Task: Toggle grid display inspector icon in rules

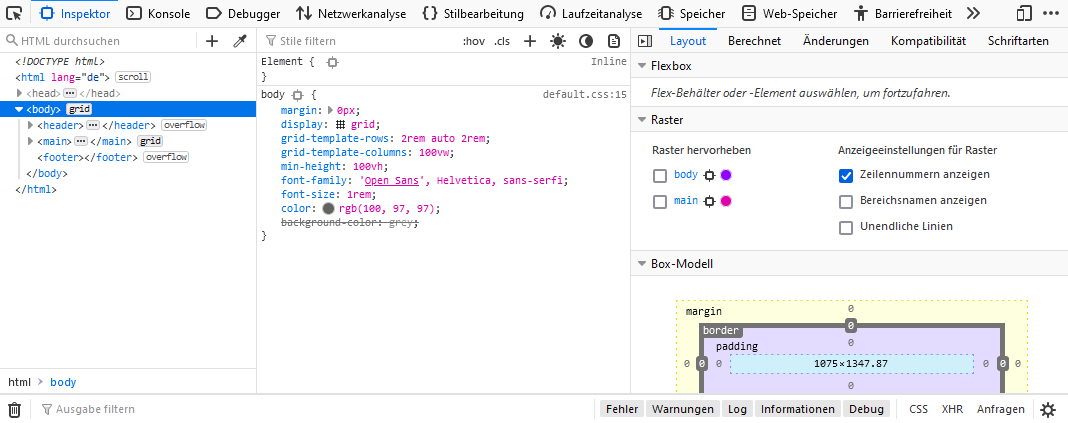Action: pos(341,125)
